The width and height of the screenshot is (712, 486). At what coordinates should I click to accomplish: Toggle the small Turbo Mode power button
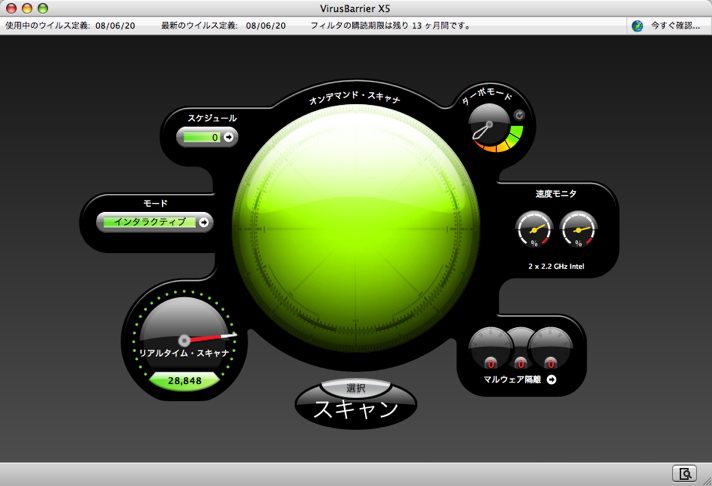(519, 116)
